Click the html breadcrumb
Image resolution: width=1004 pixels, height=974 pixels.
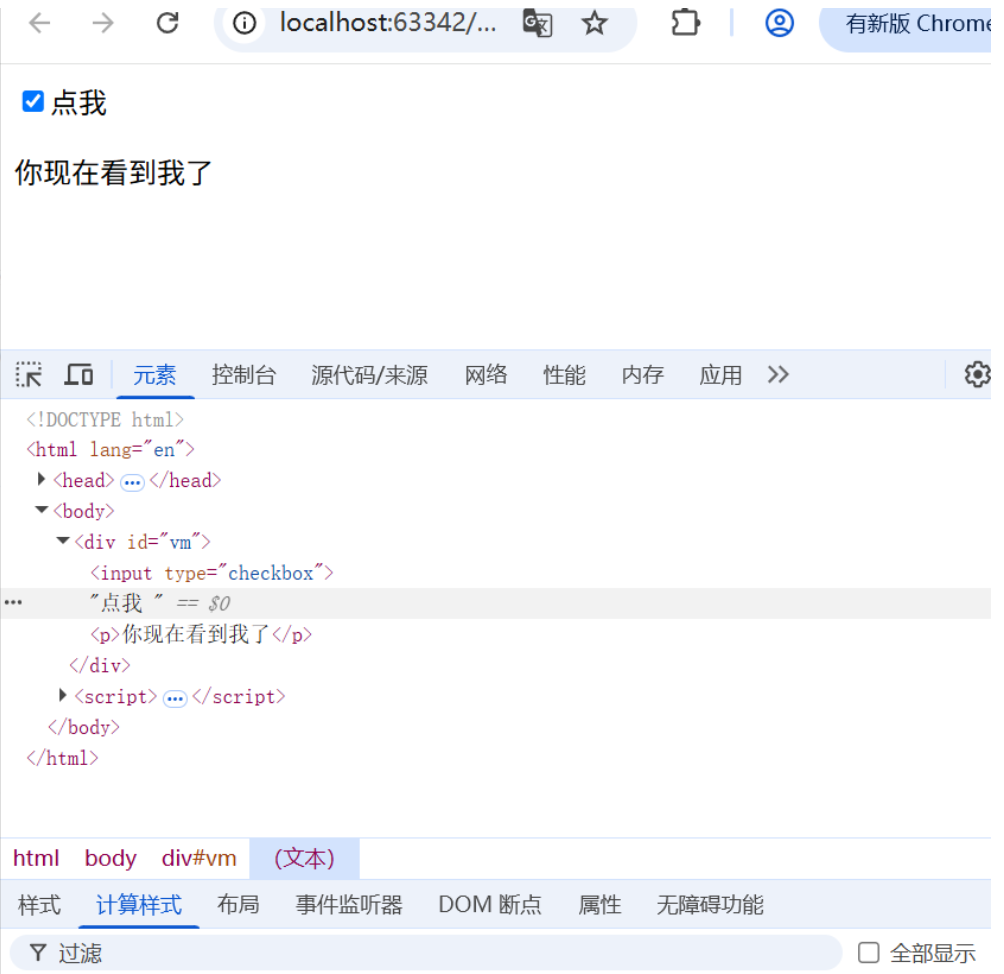[36, 858]
